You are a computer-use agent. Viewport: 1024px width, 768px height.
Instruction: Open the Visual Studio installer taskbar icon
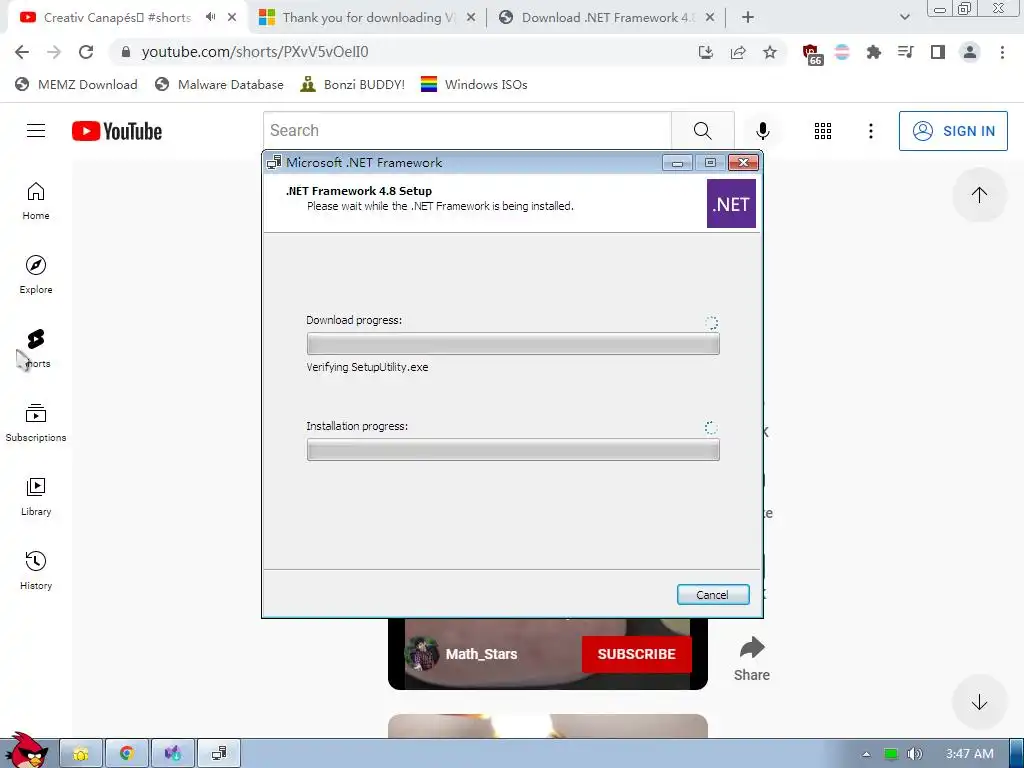172,754
